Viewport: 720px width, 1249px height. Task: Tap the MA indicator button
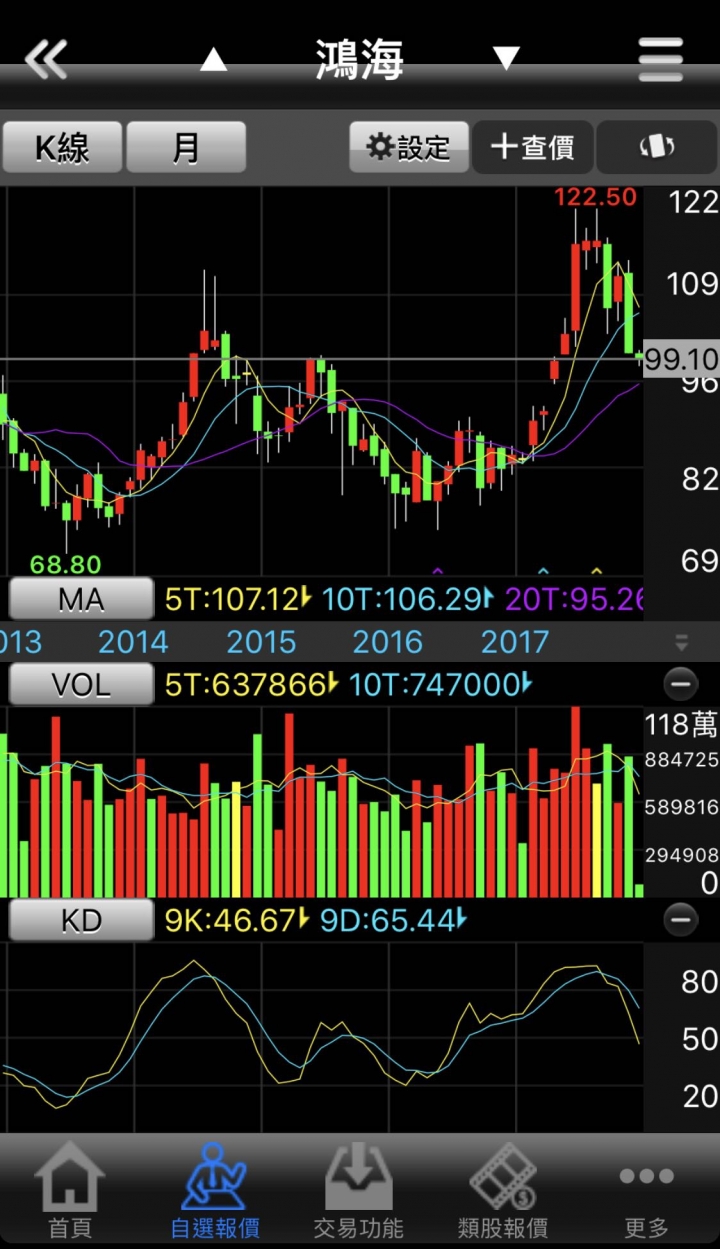81,599
